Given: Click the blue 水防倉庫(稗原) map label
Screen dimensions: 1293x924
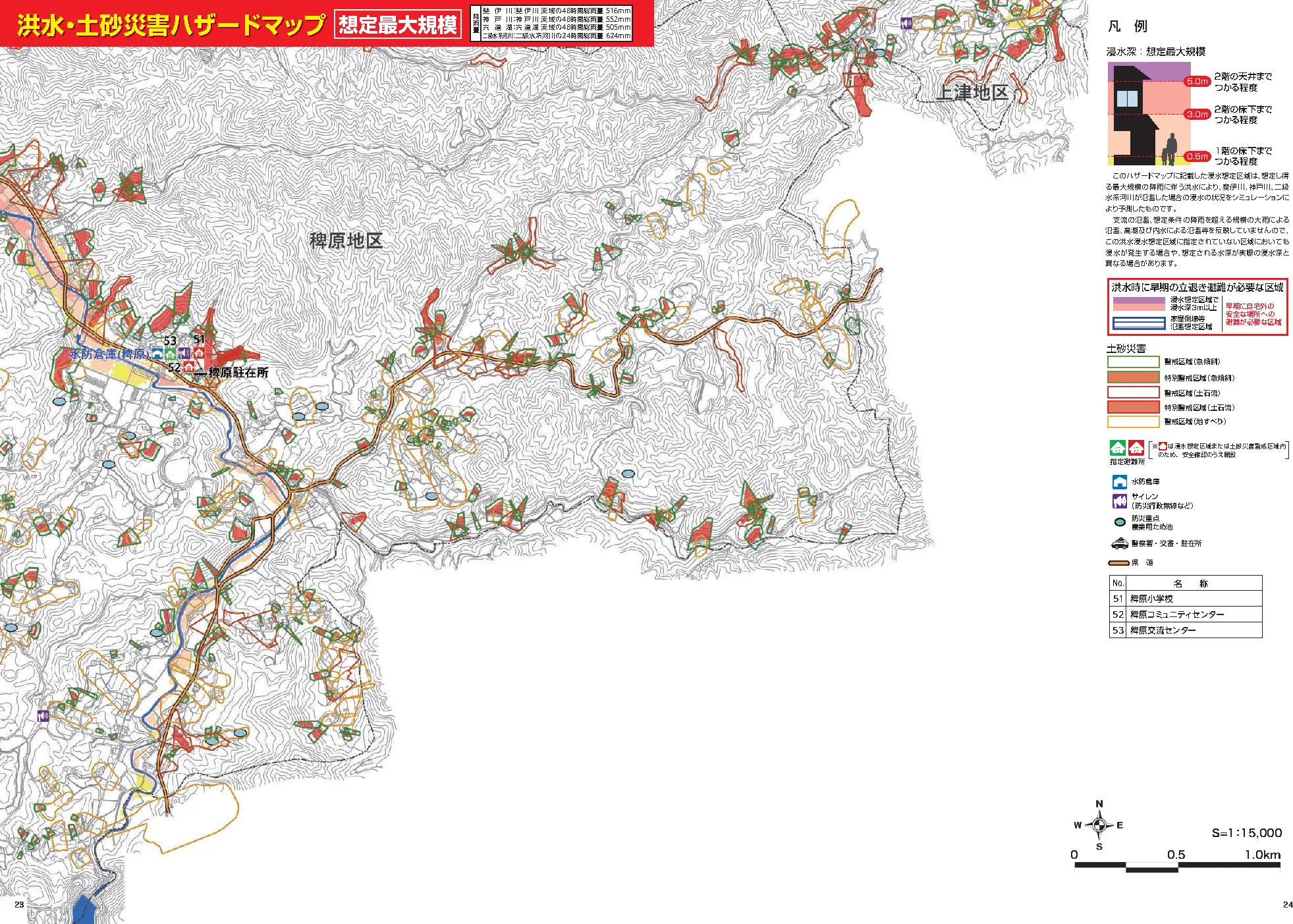Looking at the screenshot, I should [x=109, y=354].
